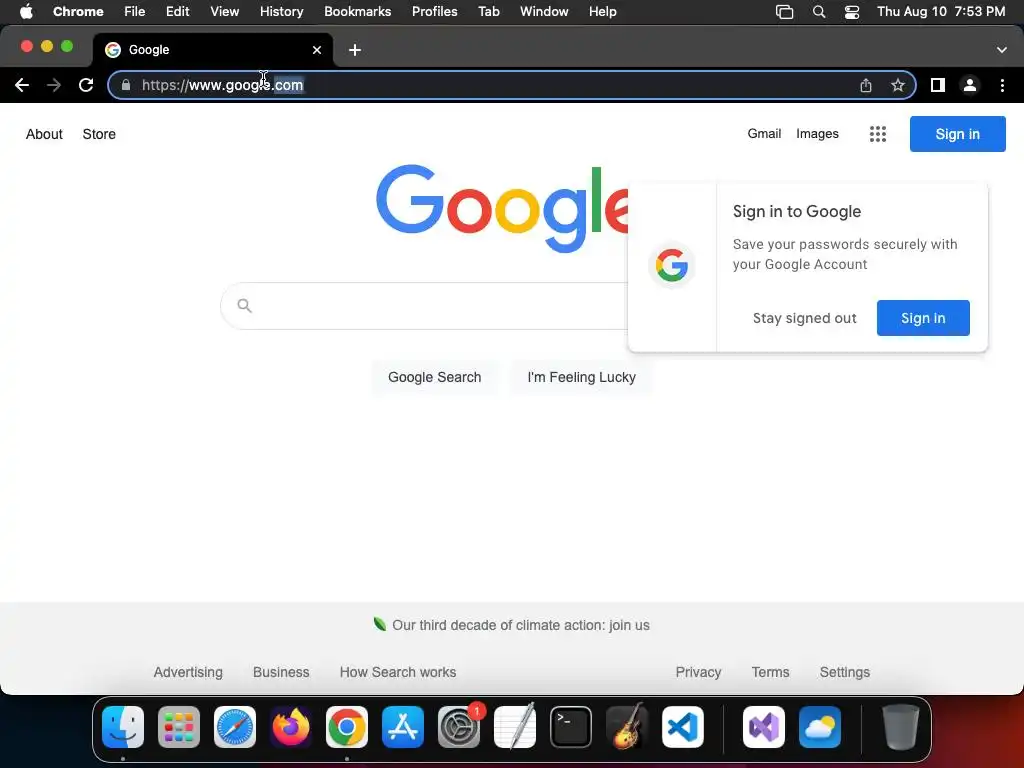This screenshot has width=1024, height=768.
Task: Open the Trash in the dock
Action: 901,727
